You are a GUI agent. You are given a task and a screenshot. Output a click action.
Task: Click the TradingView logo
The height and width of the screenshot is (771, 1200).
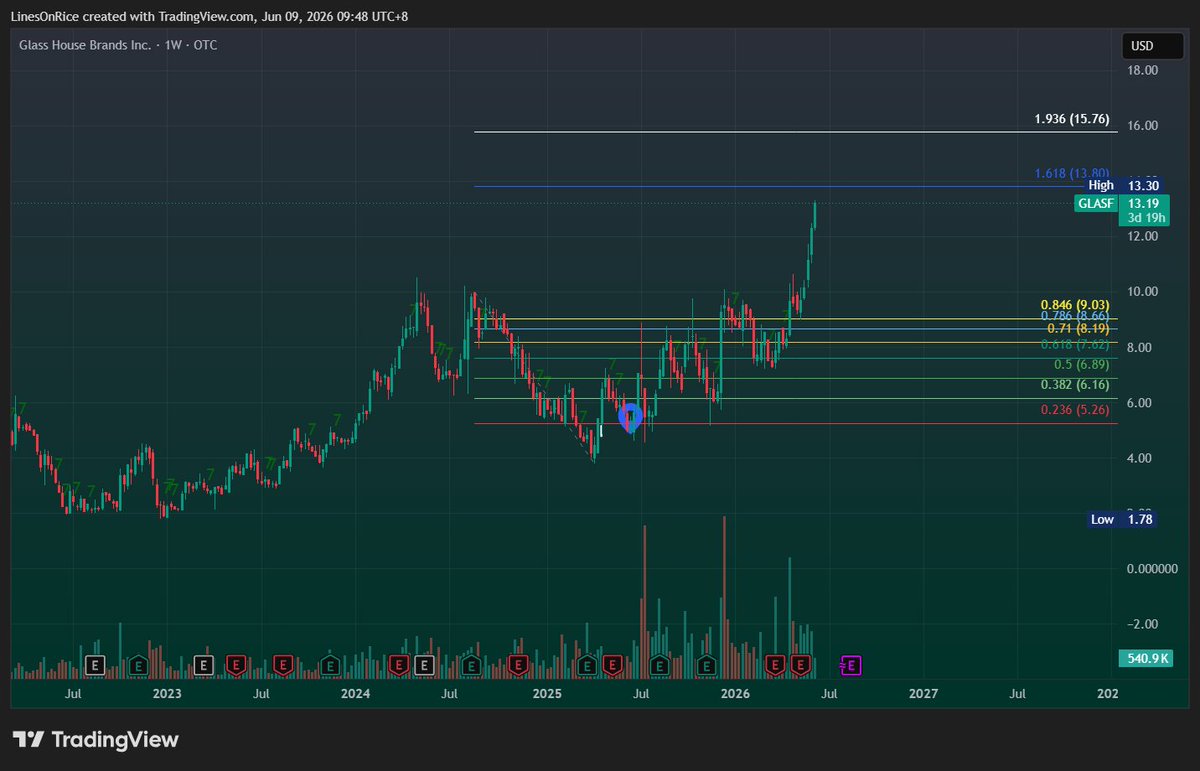tap(96, 740)
